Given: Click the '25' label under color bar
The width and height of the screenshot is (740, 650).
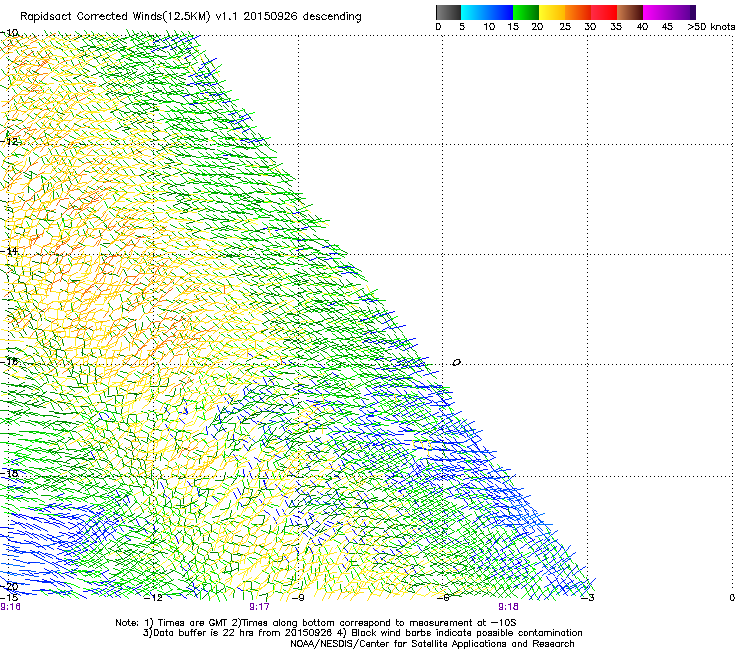Looking at the screenshot, I should [x=565, y=27].
